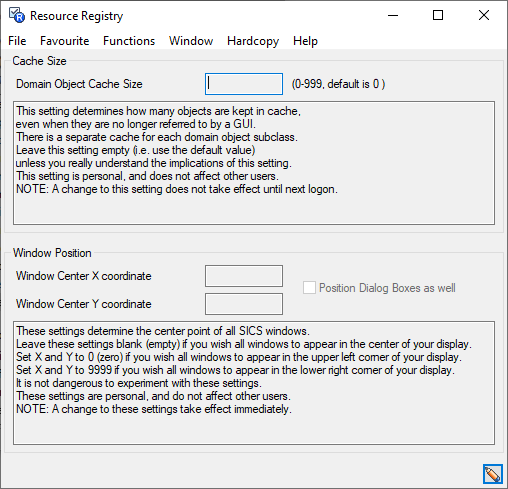Open the Window menu
This screenshot has width=508, height=489.
pyautogui.click(x=191, y=41)
